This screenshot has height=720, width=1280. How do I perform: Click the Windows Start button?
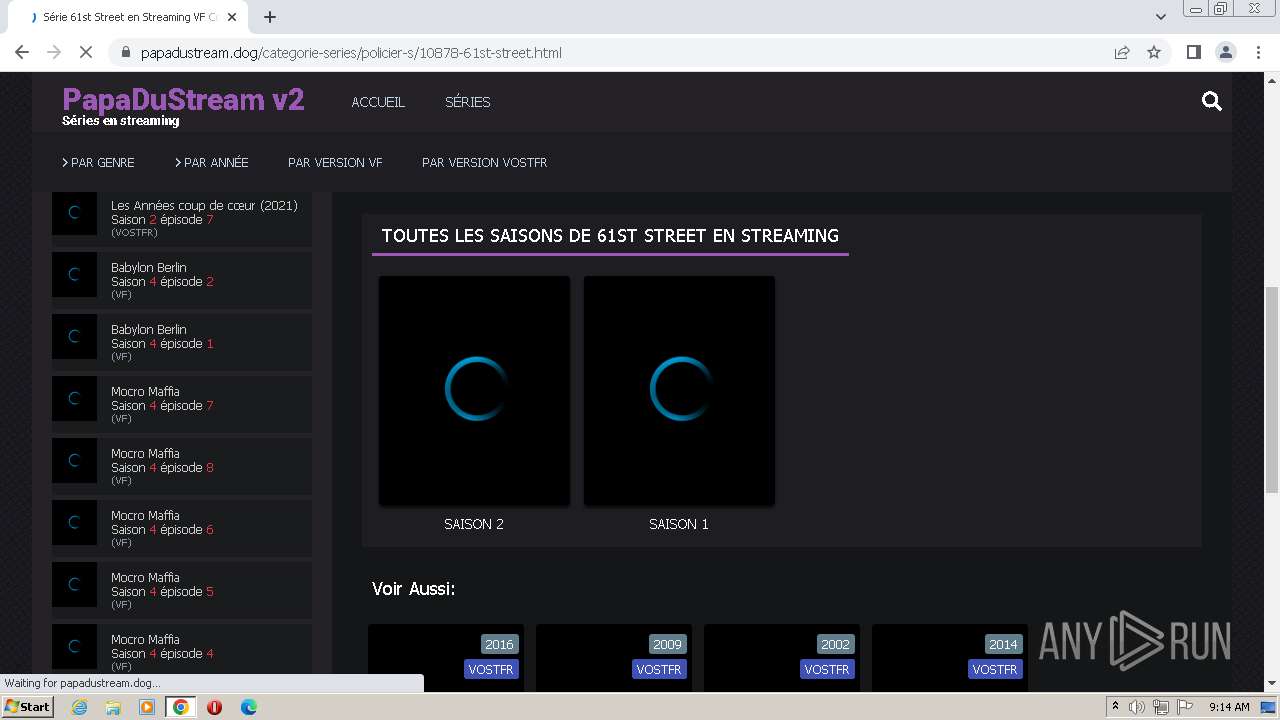click(27, 707)
